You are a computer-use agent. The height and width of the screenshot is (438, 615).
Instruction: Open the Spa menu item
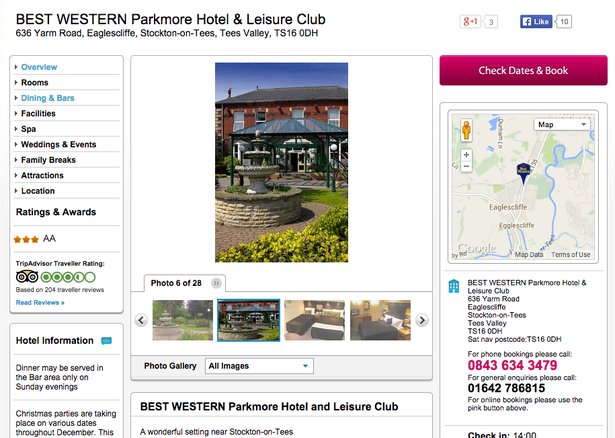28,129
